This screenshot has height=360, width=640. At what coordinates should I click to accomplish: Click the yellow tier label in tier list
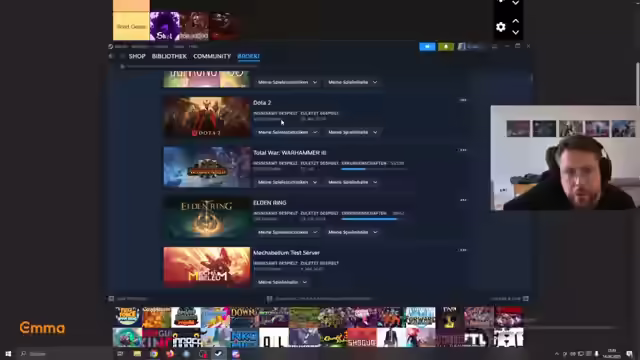click(131, 26)
